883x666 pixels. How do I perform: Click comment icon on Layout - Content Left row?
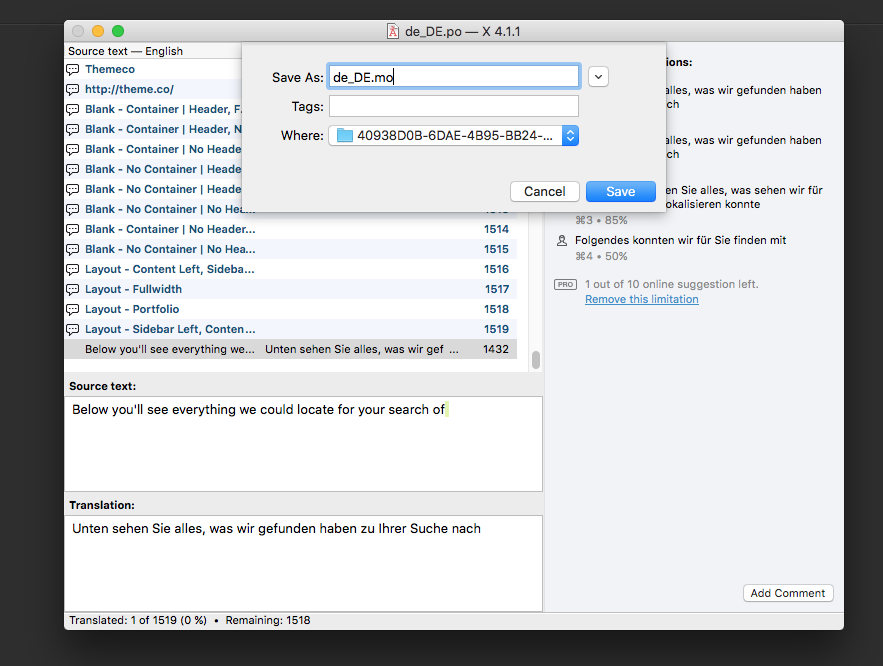73,270
